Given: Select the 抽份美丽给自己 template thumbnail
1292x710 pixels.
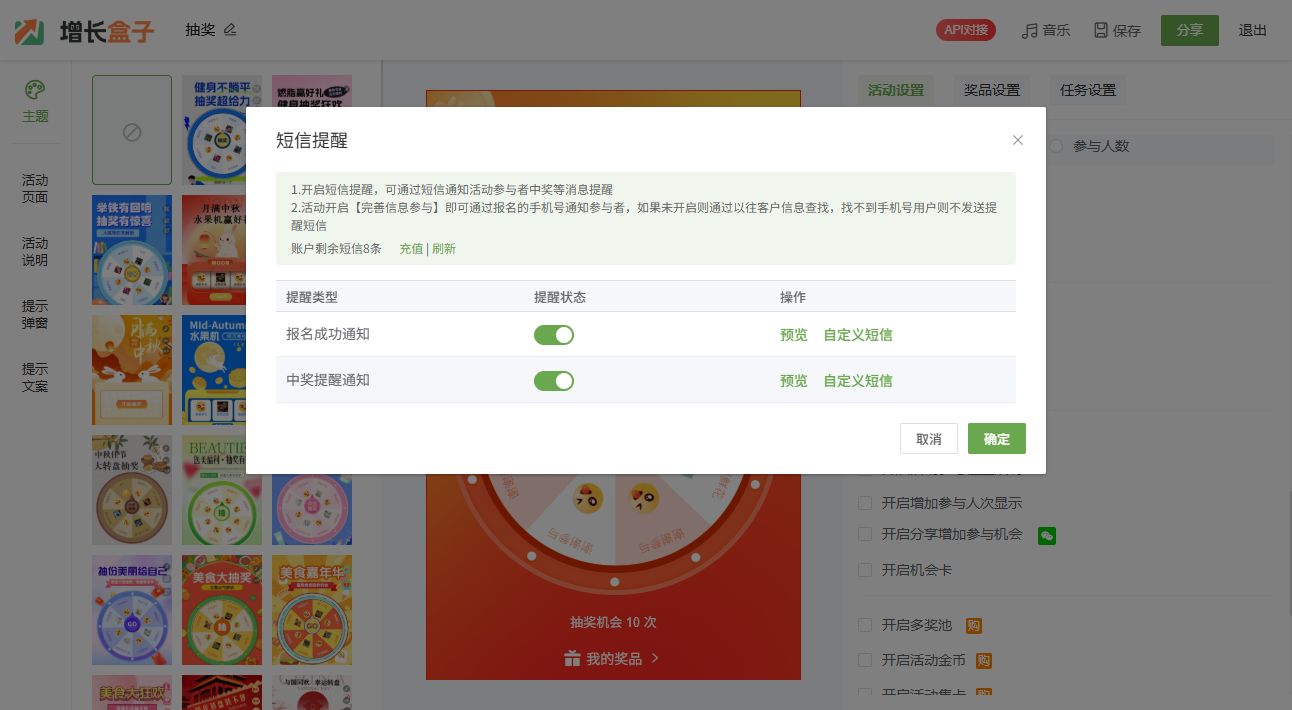Looking at the screenshot, I should [x=132, y=610].
